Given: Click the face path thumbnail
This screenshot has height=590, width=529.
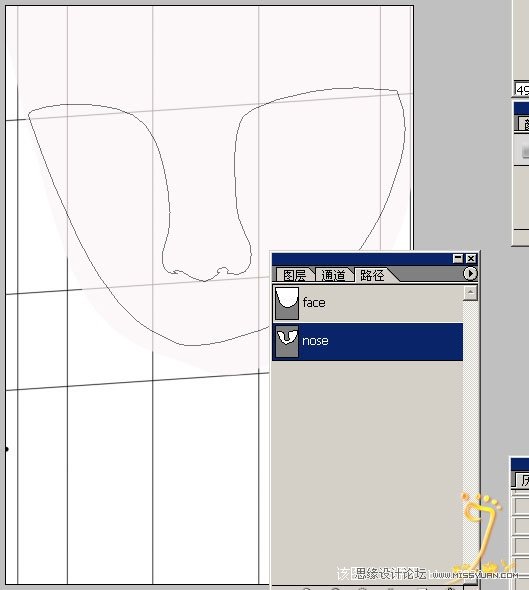Looking at the screenshot, I should [x=287, y=303].
